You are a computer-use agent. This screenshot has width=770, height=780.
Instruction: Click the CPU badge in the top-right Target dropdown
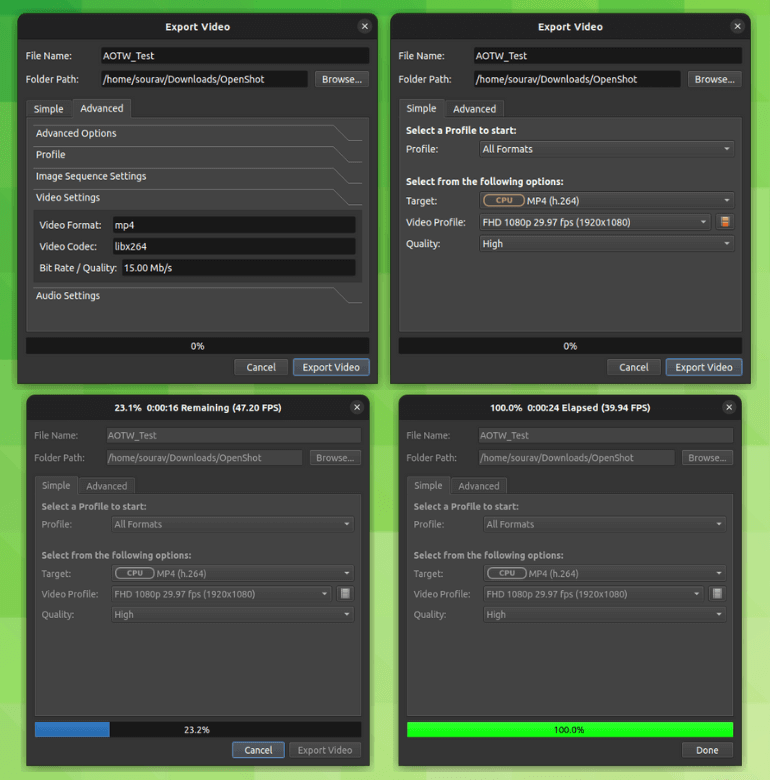[x=503, y=200]
